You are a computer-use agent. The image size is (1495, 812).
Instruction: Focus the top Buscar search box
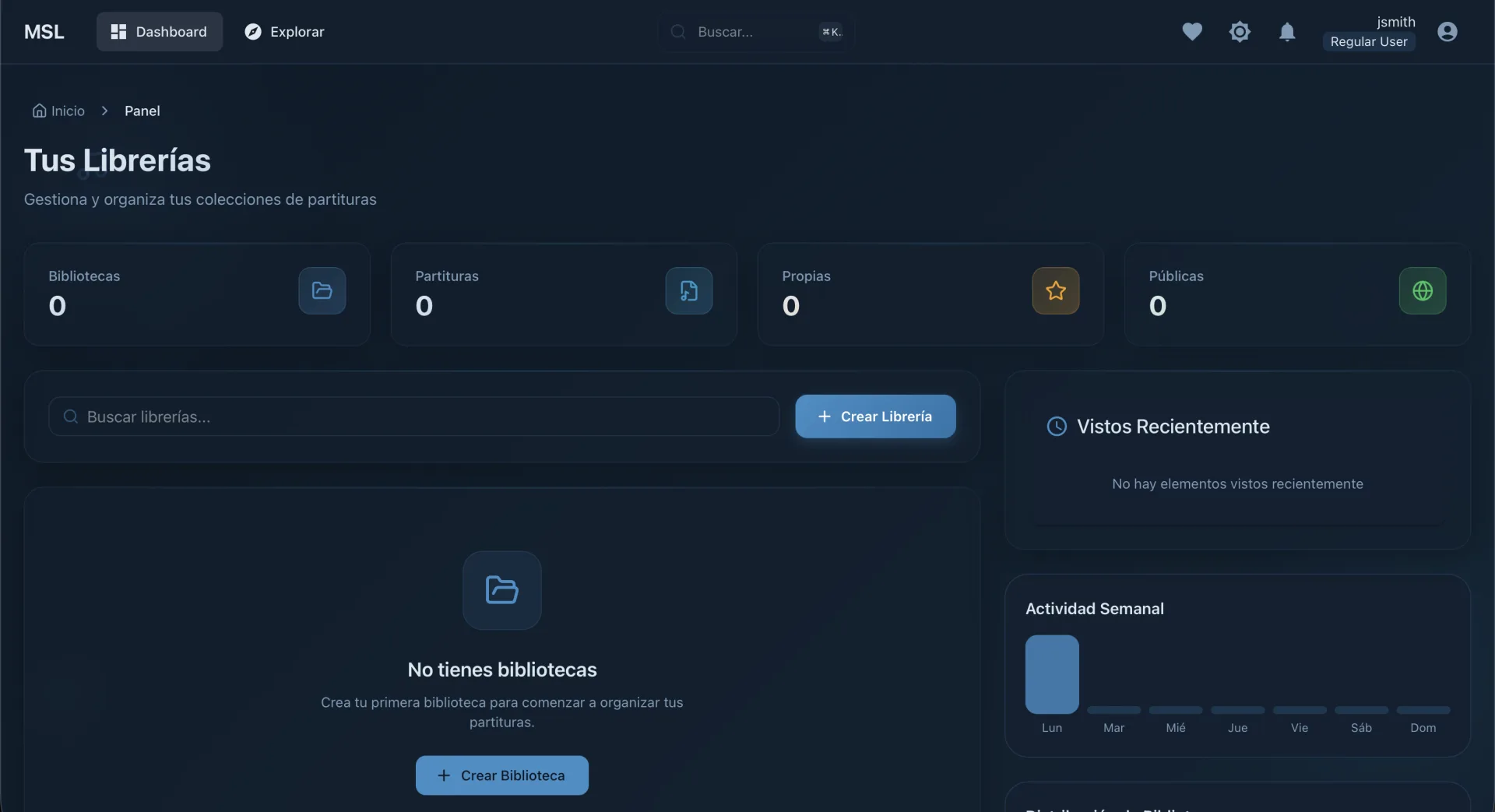pyautogui.click(x=755, y=32)
